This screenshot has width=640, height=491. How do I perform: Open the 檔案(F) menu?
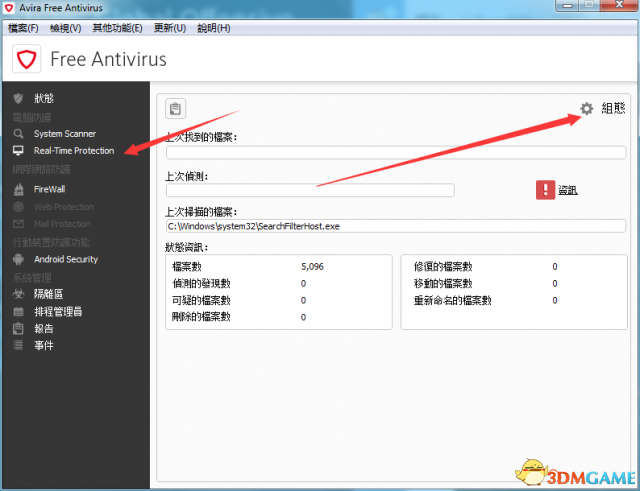pyautogui.click(x=23, y=28)
